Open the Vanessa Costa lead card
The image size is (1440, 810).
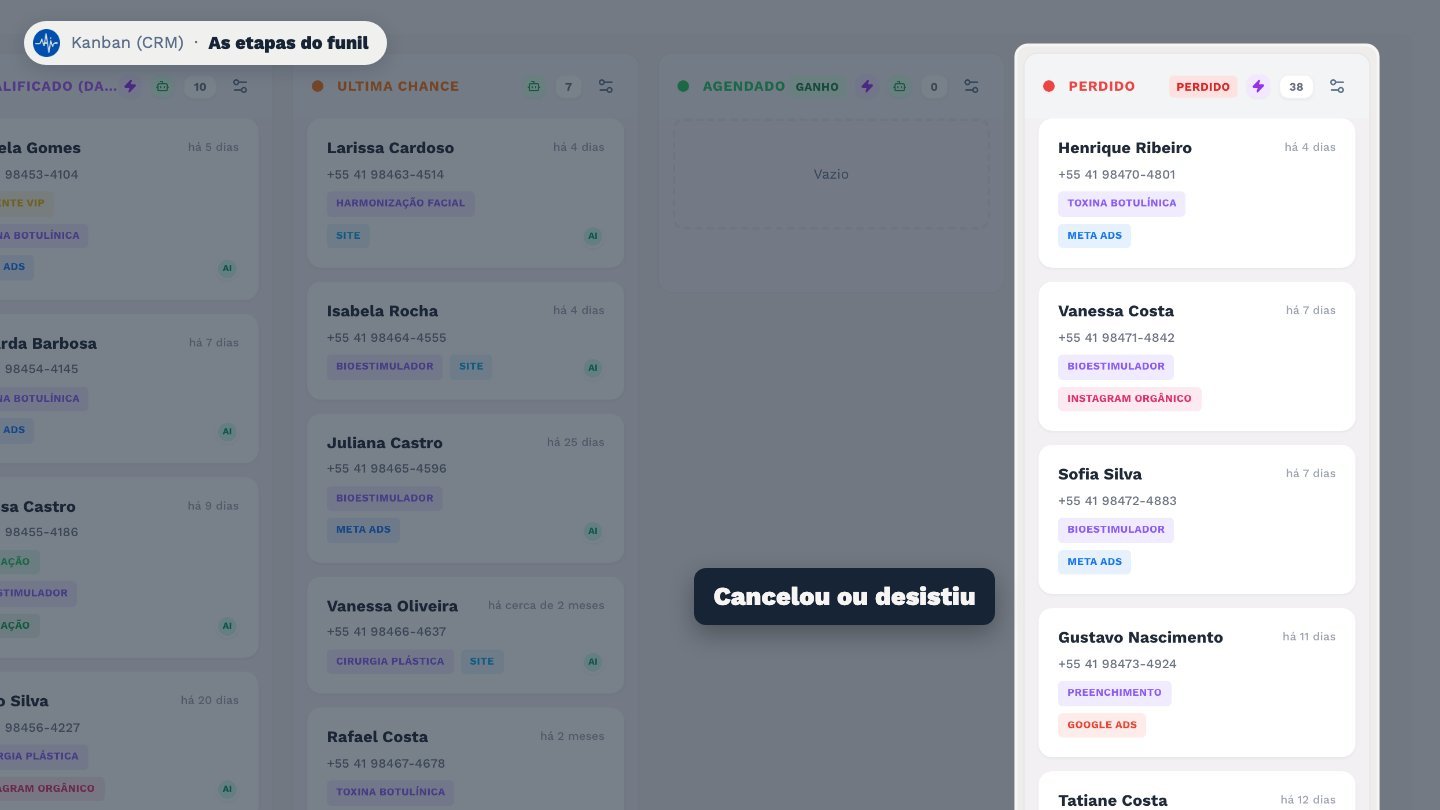[x=1197, y=356]
